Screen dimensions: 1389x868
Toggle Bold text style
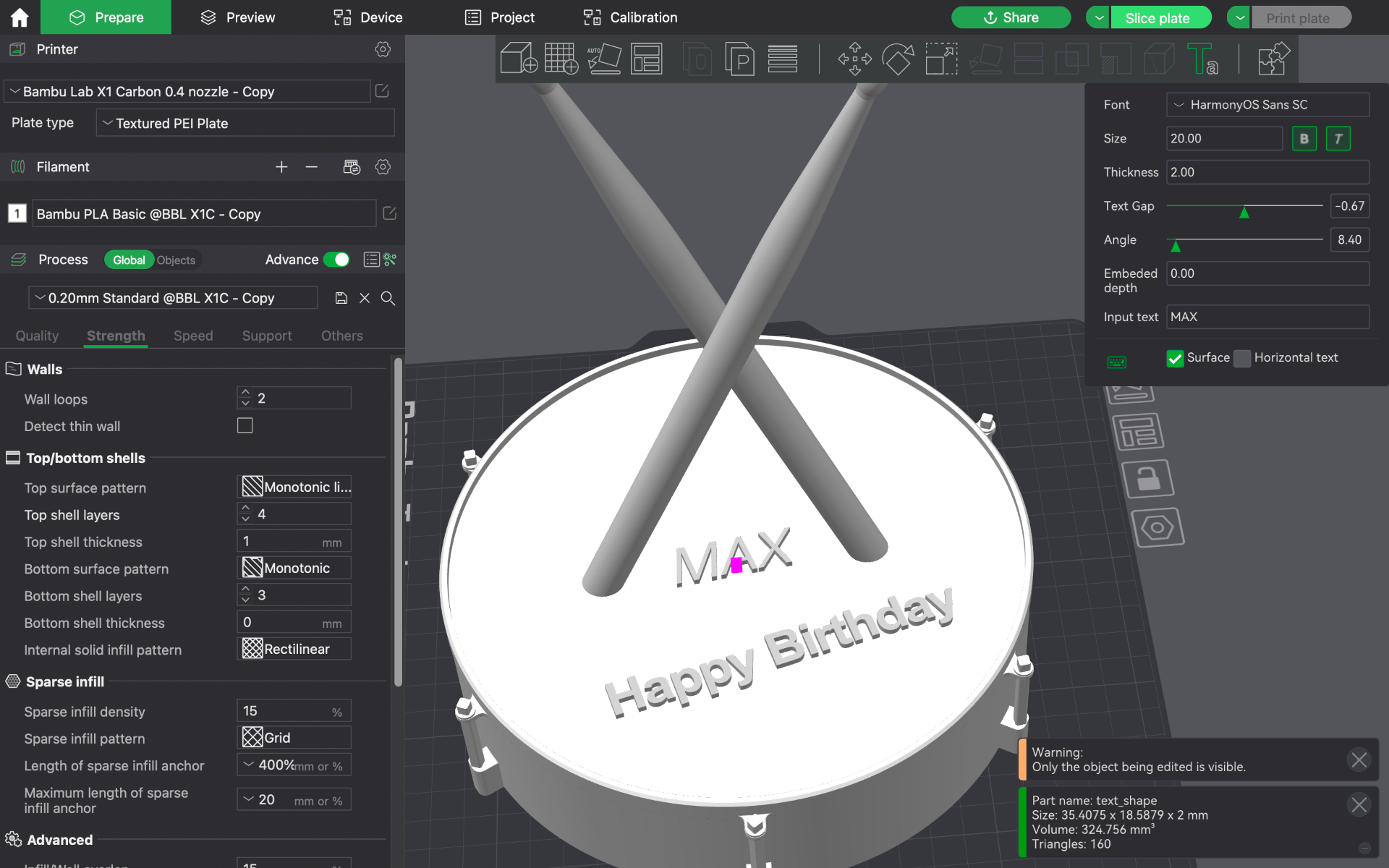click(x=1304, y=139)
